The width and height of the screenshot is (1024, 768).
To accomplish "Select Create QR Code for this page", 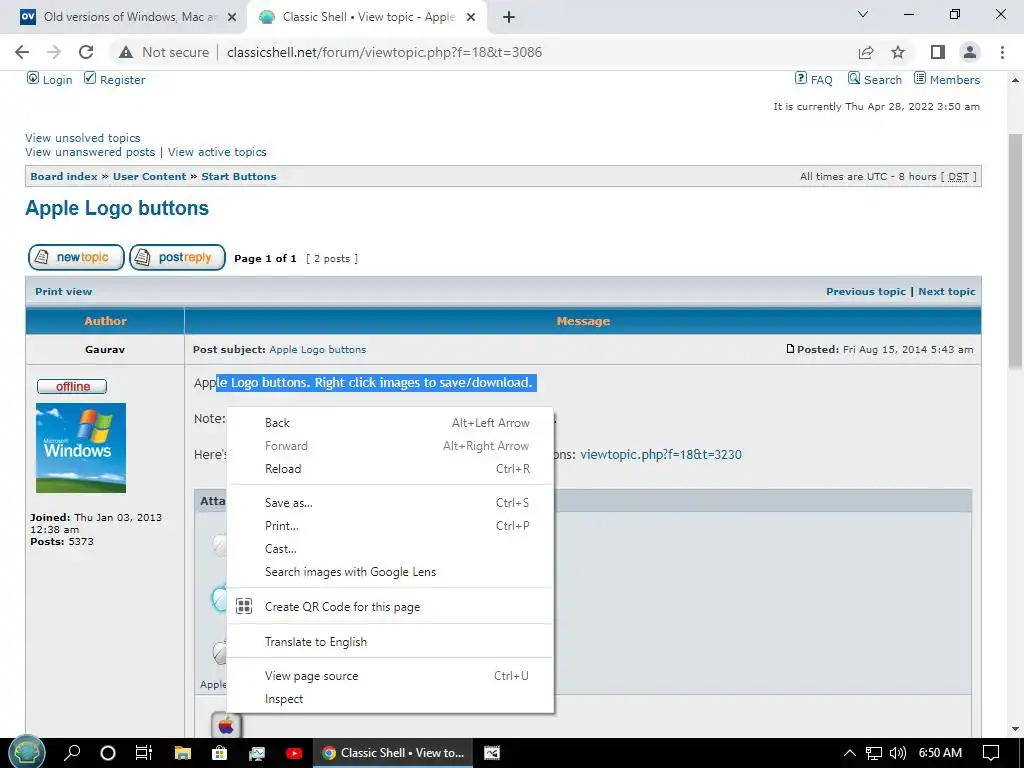I will pos(391,607).
